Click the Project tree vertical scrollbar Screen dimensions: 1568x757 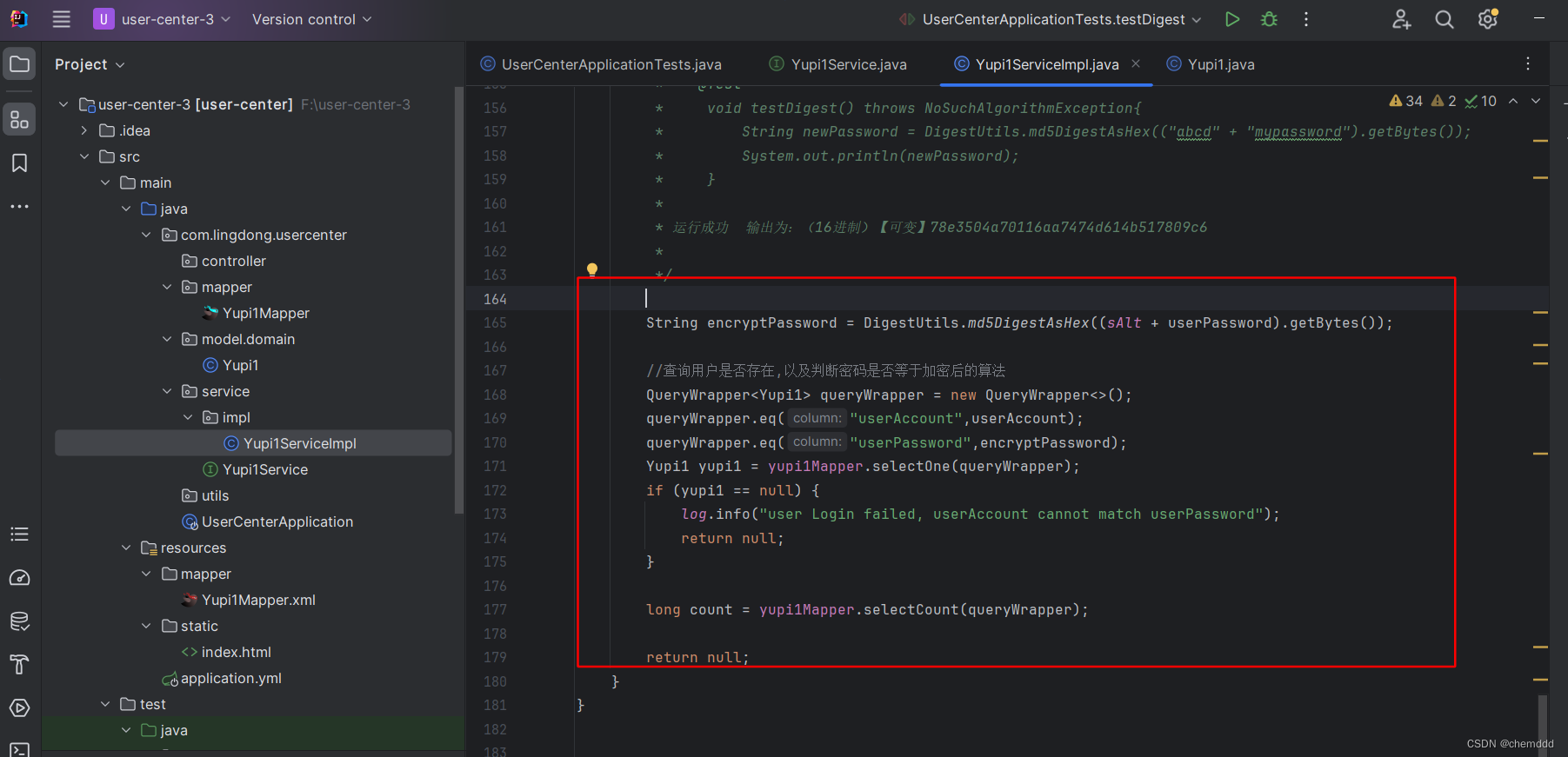tap(459, 300)
